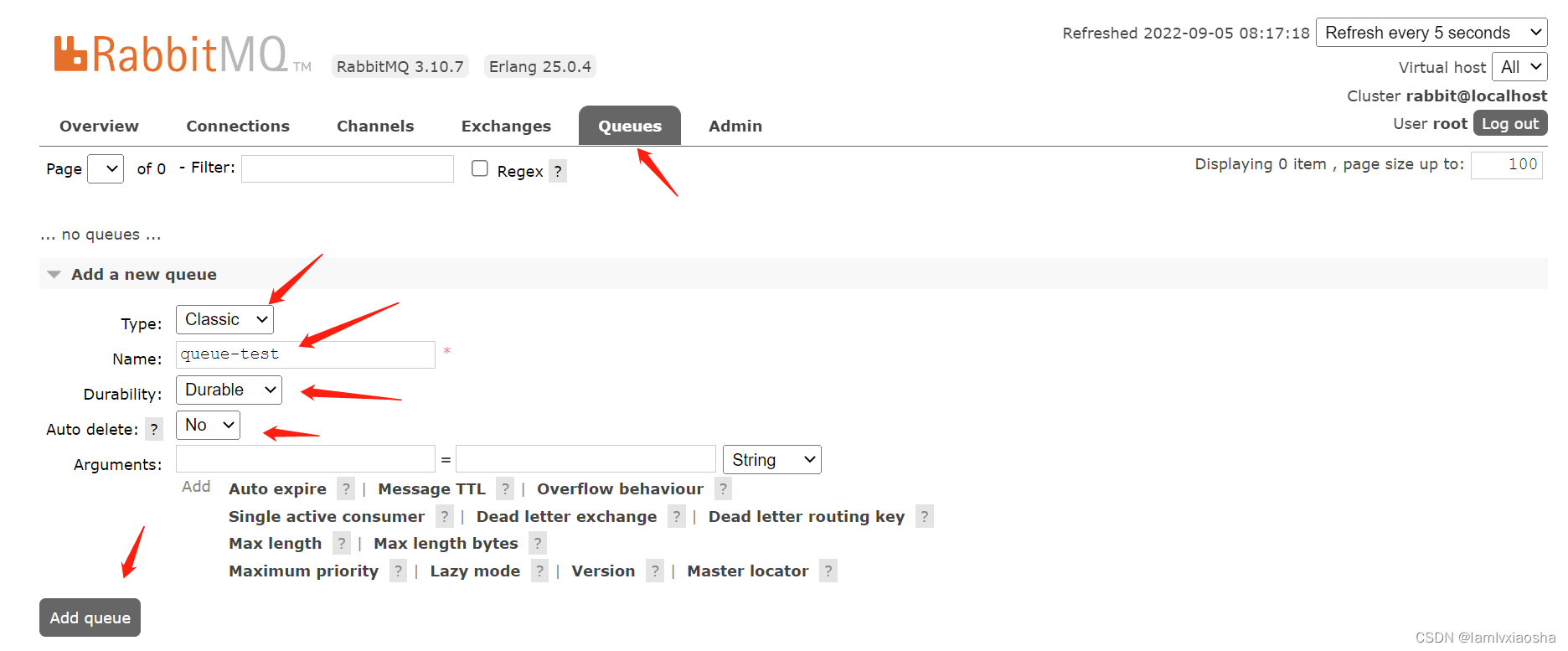Insert the Dead letter exchange argument
Viewport: 1568px width, 651px height.
(566, 516)
